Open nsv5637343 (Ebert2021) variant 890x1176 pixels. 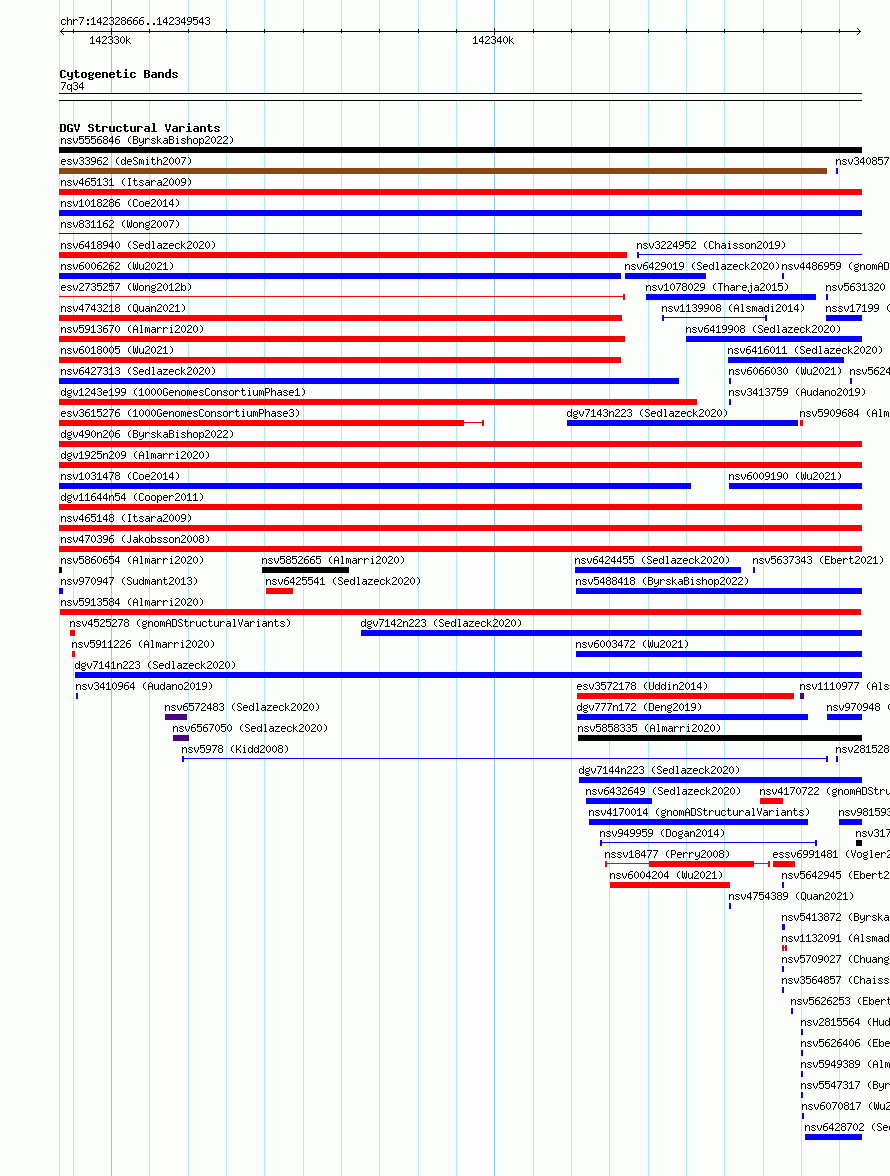point(818,560)
